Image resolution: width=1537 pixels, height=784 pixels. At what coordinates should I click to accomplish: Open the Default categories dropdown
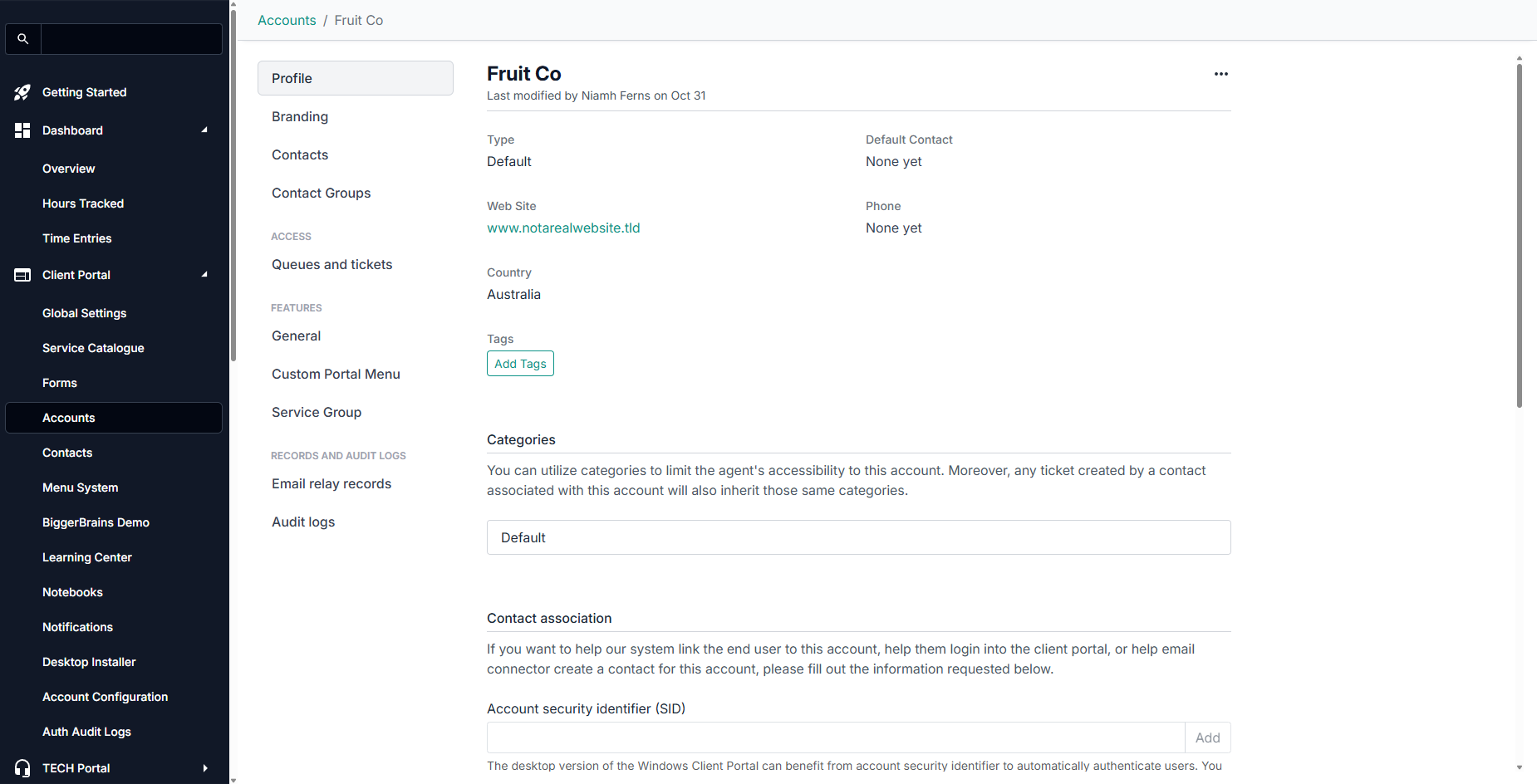point(858,537)
